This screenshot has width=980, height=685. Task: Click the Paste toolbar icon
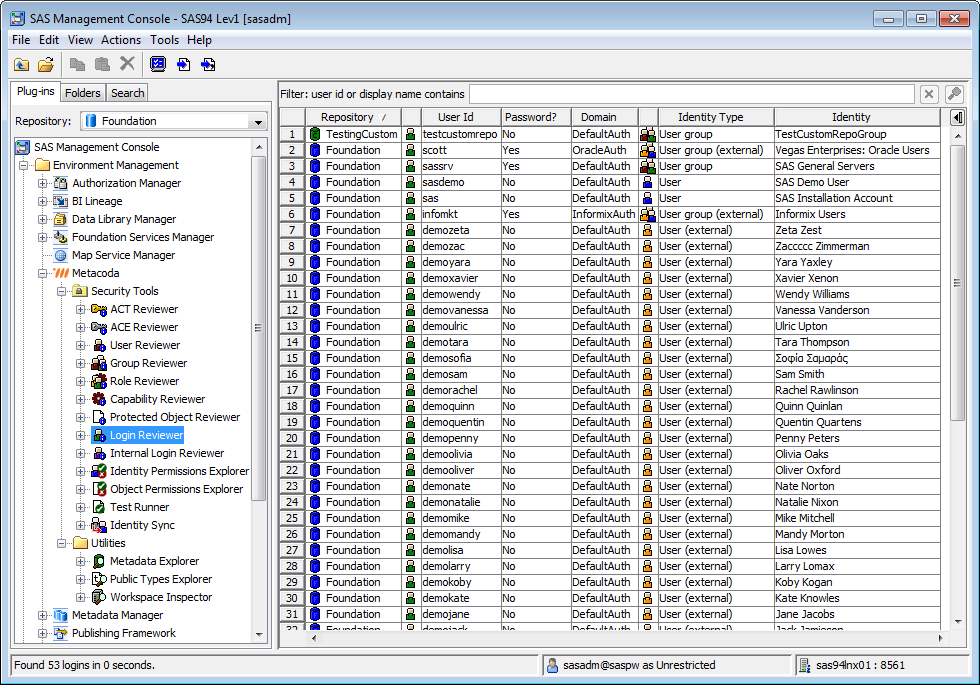(102, 64)
